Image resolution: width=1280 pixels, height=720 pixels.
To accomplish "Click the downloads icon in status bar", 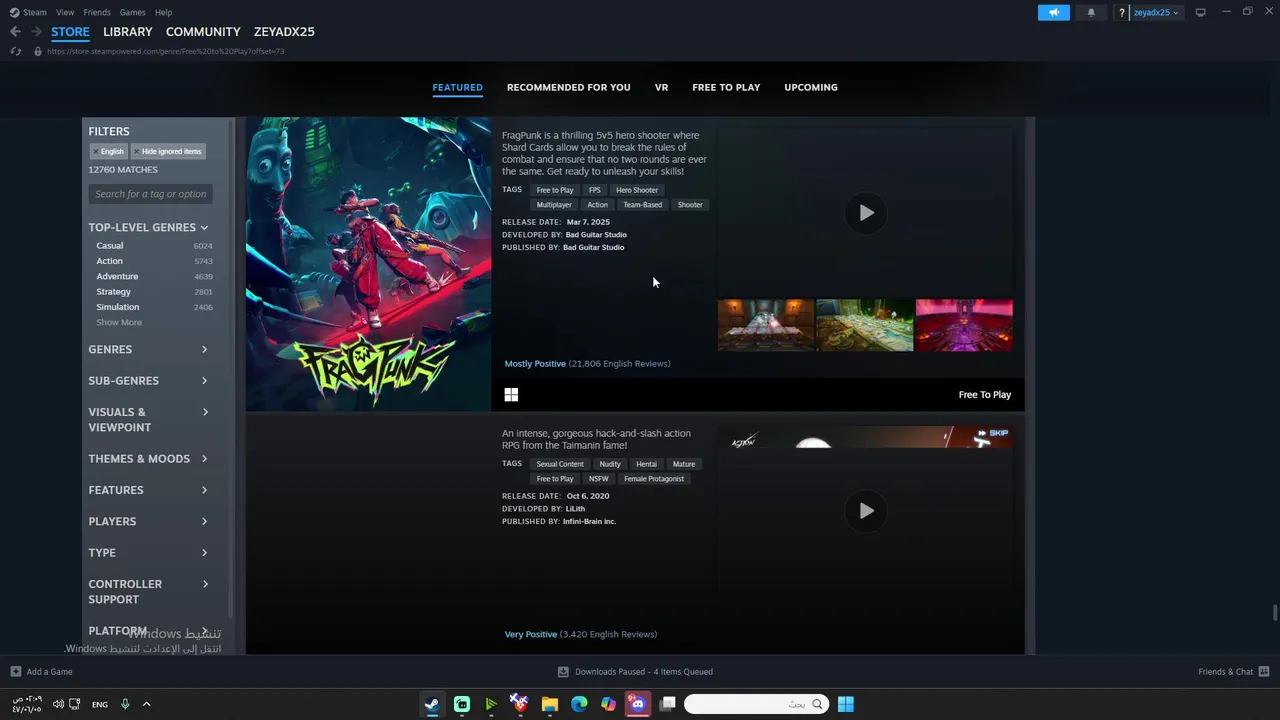I will click(563, 672).
